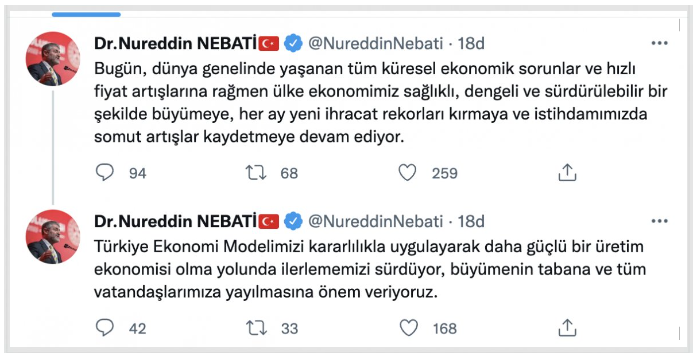693x363 pixels.
Task: Open @NureddinNebati handle in the first tweet
Action: [375, 43]
